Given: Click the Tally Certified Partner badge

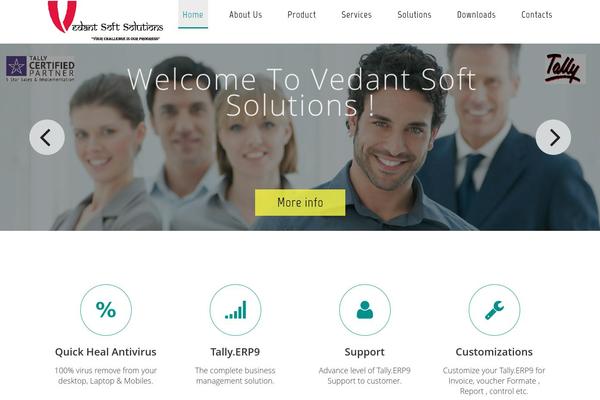Looking at the screenshot, I should [40, 68].
